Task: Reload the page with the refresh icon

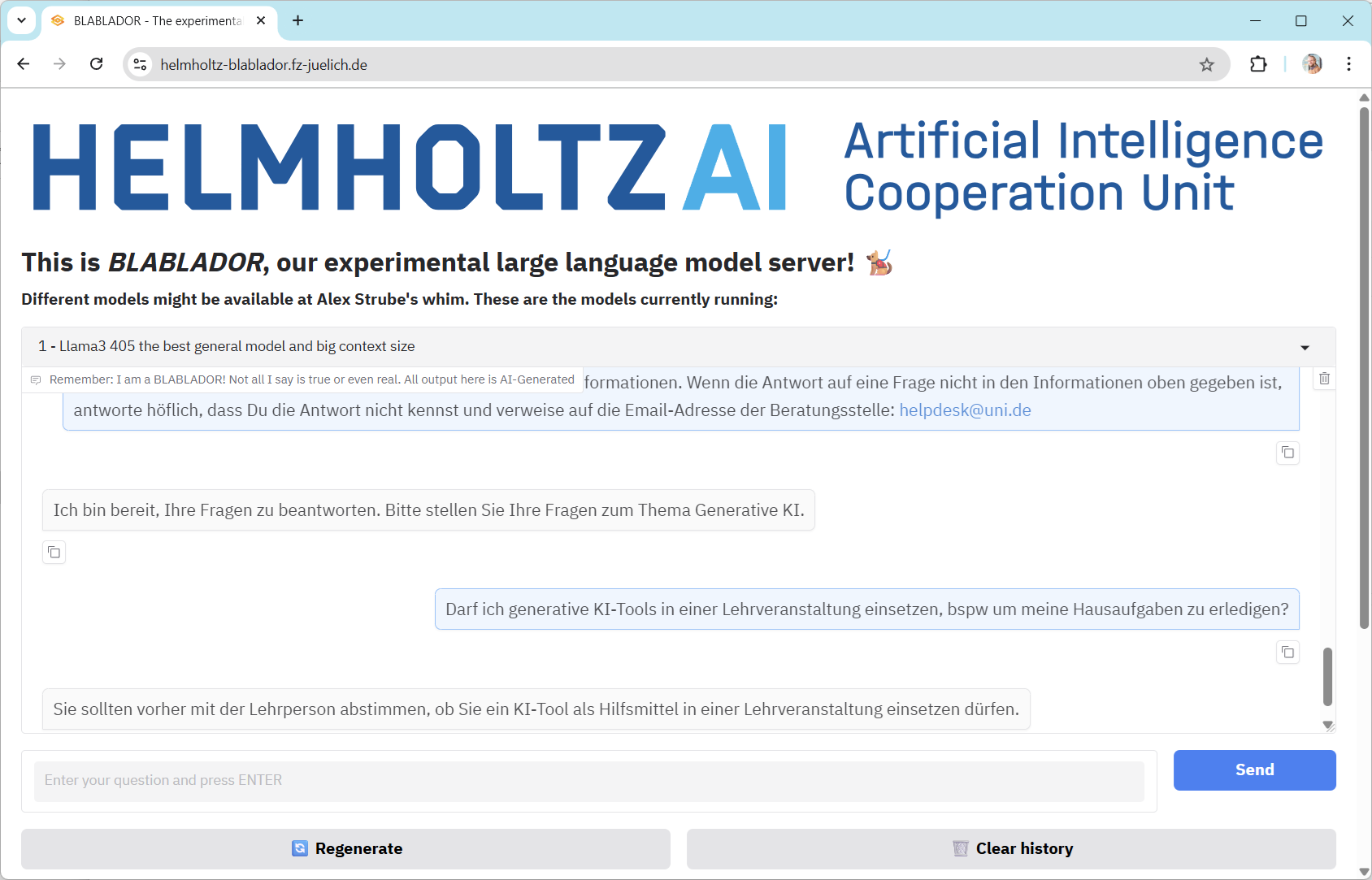Action: click(x=97, y=64)
